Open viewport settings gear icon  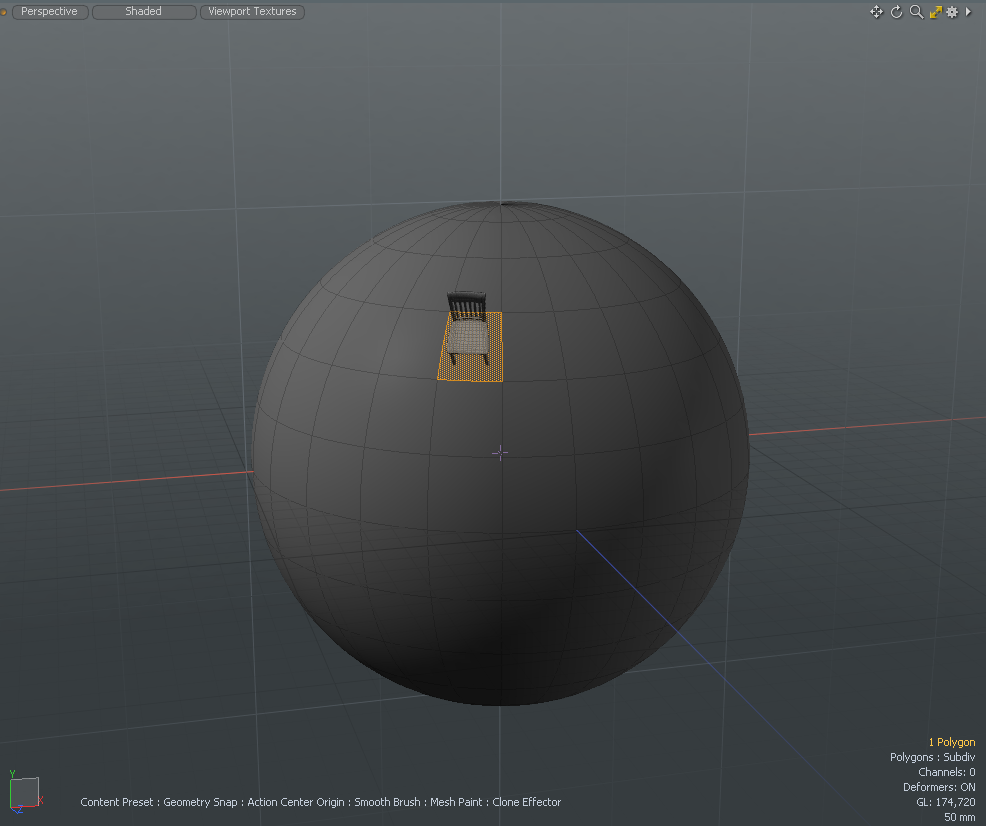coord(952,12)
